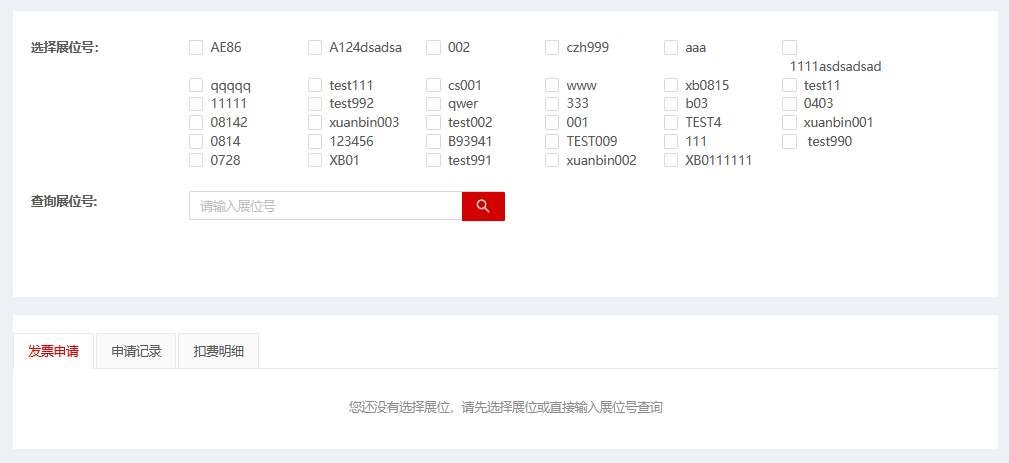Check the XB0111111 checkbox
The image size is (1009, 463).
pyautogui.click(x=671, y=161)
